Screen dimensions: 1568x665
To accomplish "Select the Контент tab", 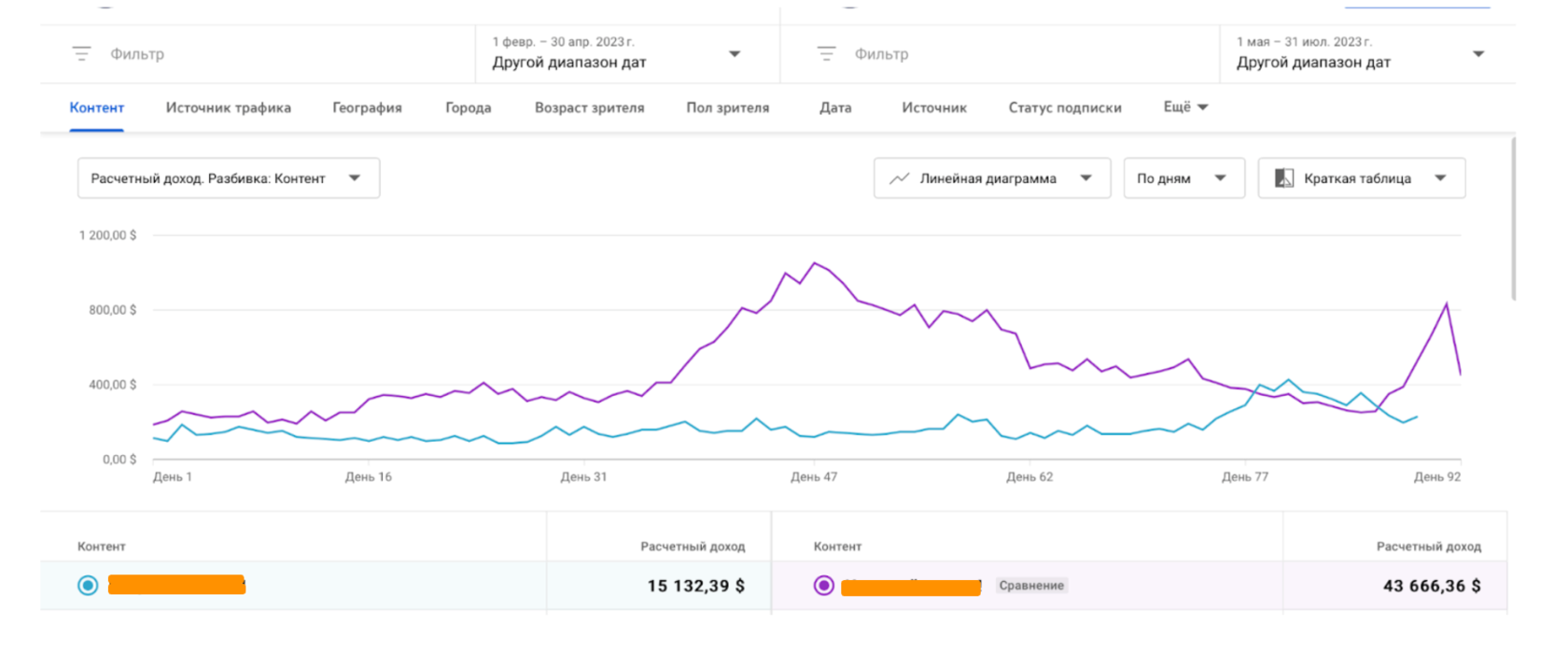I will pos(97,107).
